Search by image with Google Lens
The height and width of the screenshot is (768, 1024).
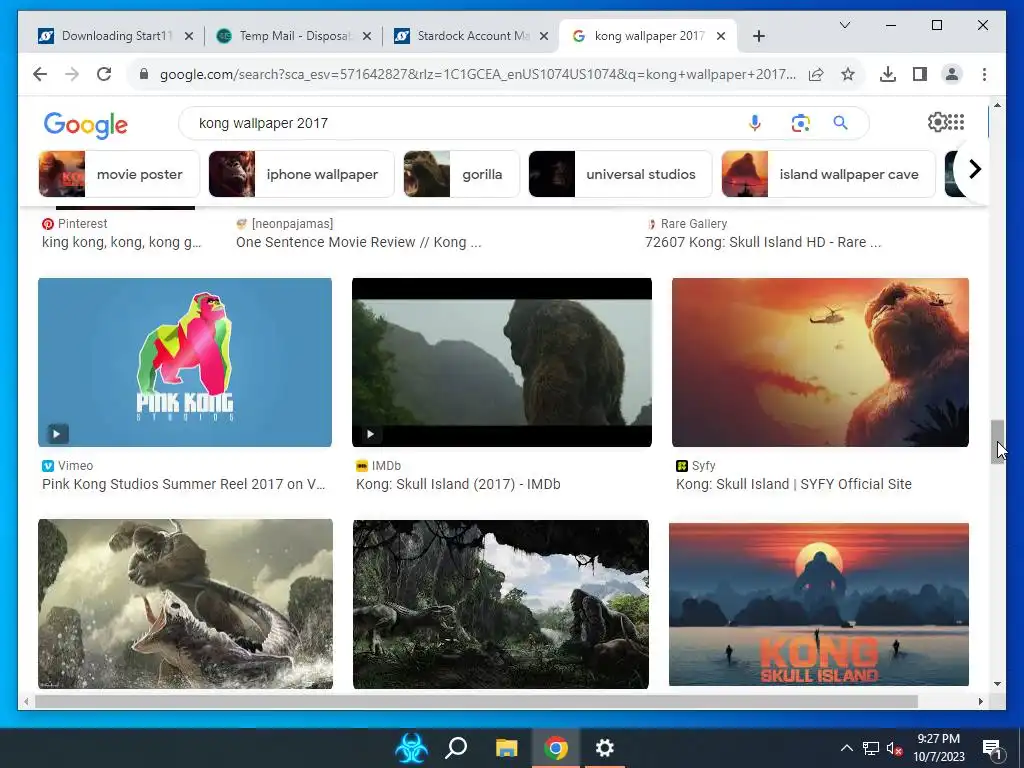pyautogui.click(x=800, y=123)
